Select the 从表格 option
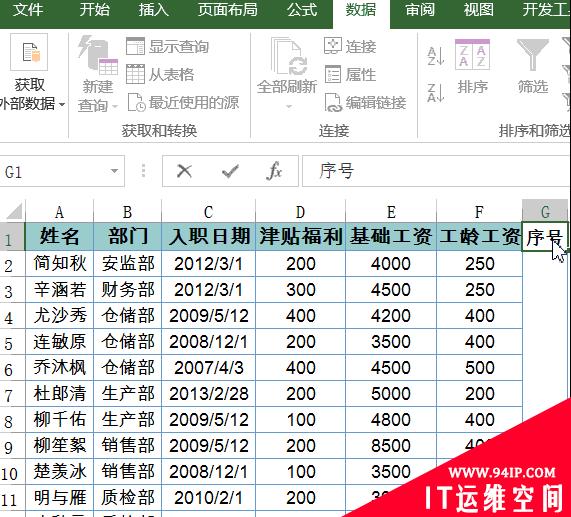 pyautogui.click(x=160, y=74)
